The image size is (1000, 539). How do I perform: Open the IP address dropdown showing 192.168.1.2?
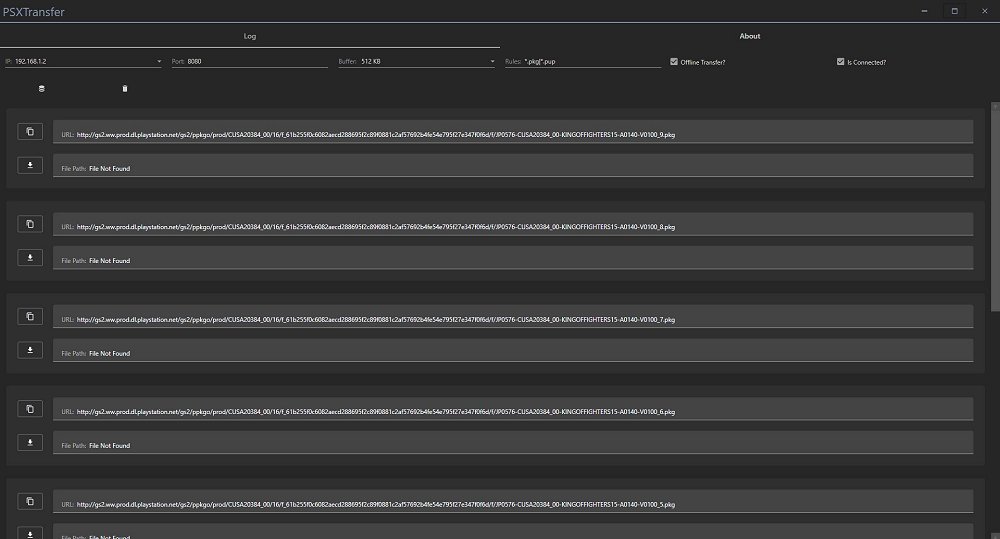(x=84, y=61)
